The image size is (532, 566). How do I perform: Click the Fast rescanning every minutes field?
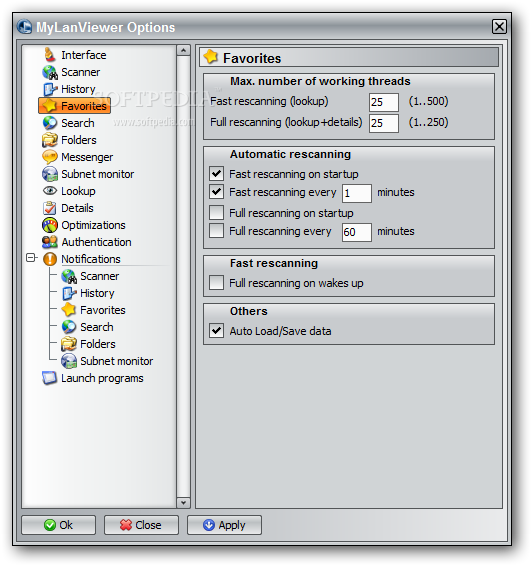(x=357, y=193)
